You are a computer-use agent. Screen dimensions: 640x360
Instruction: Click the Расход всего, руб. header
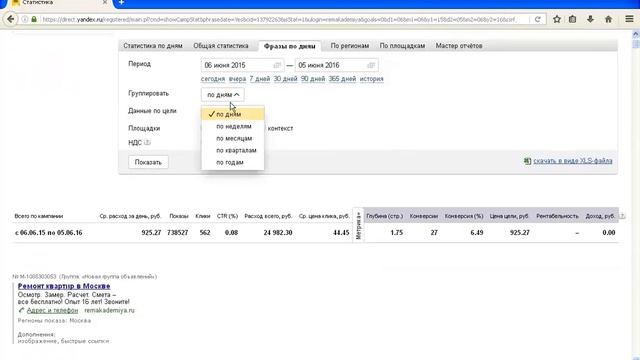[268, 216]
